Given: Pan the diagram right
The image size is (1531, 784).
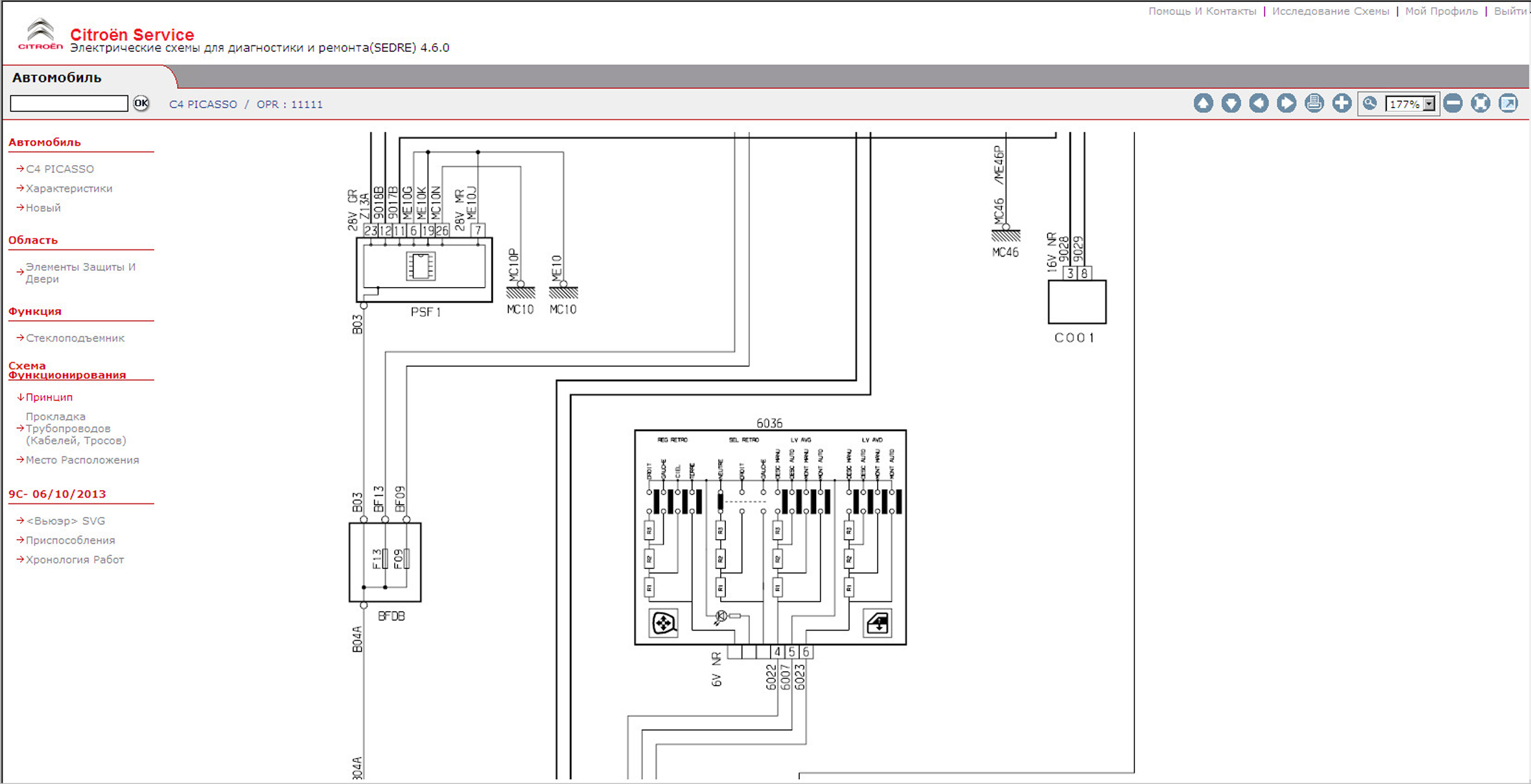Looking at the screenshot, I should click(1287, 104).
